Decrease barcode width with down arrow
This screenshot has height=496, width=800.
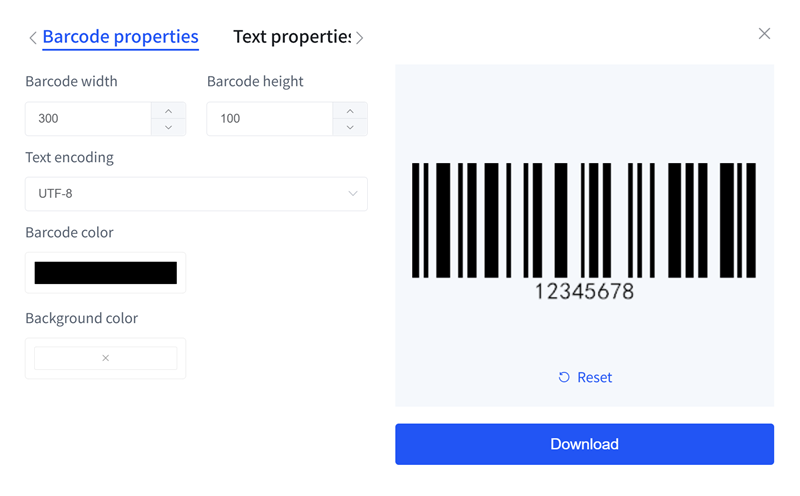pyautogui.click(x=168, y=127)
